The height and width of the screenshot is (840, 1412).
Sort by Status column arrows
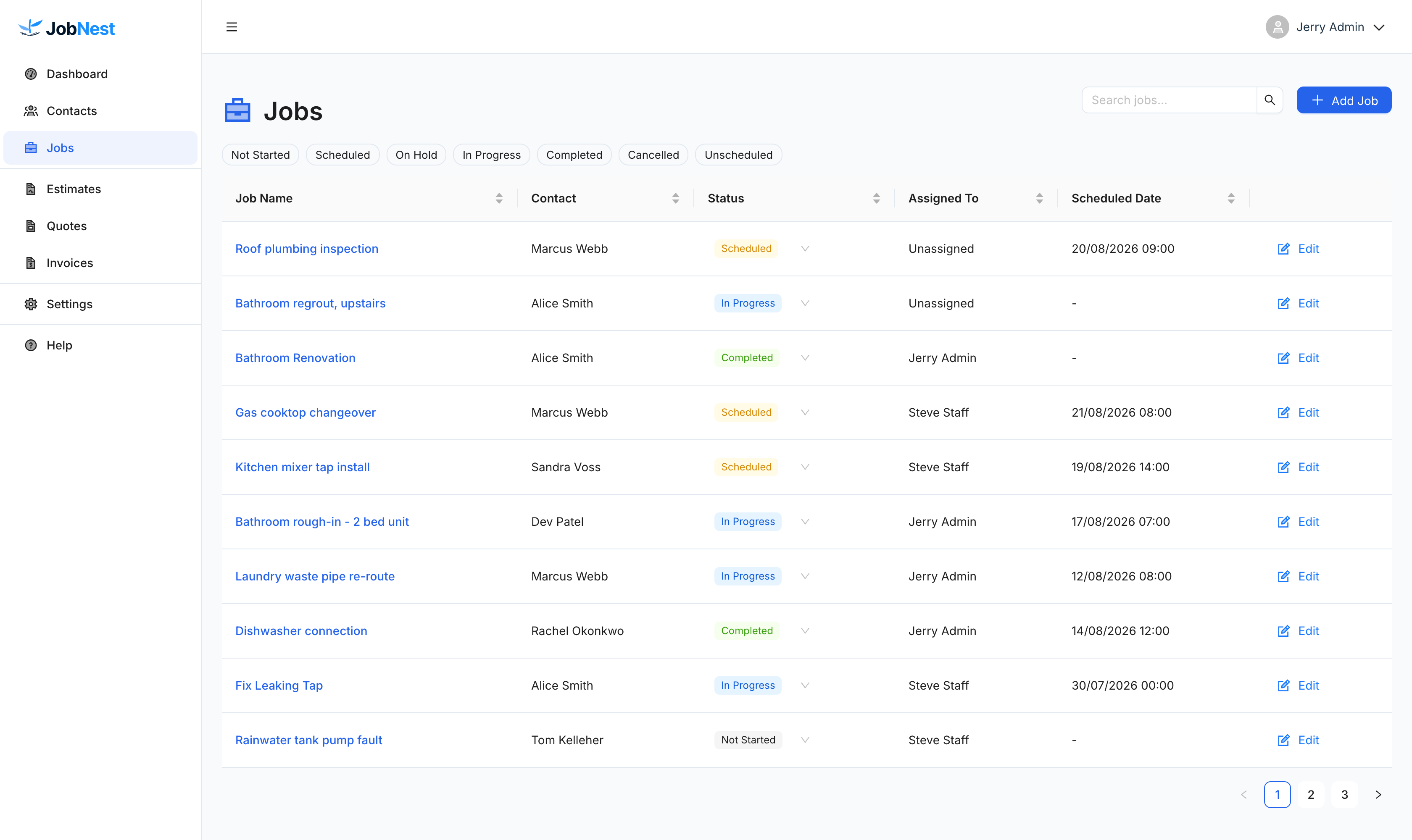[x=876, y=198]
